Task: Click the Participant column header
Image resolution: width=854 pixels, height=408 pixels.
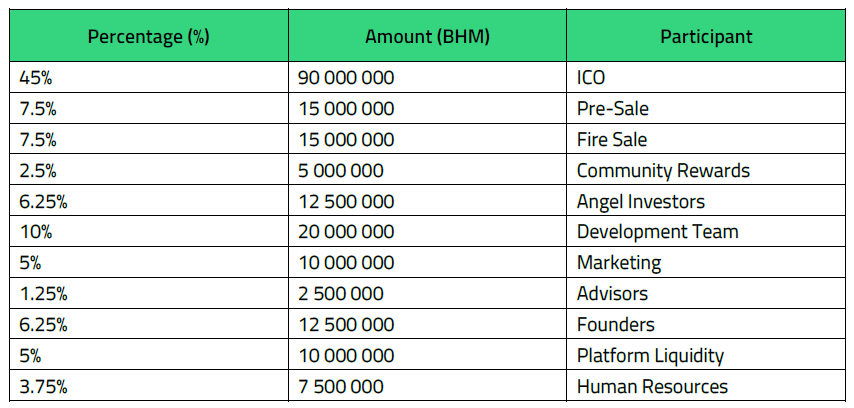Action: pyautogui.click(x=706, y=37)
